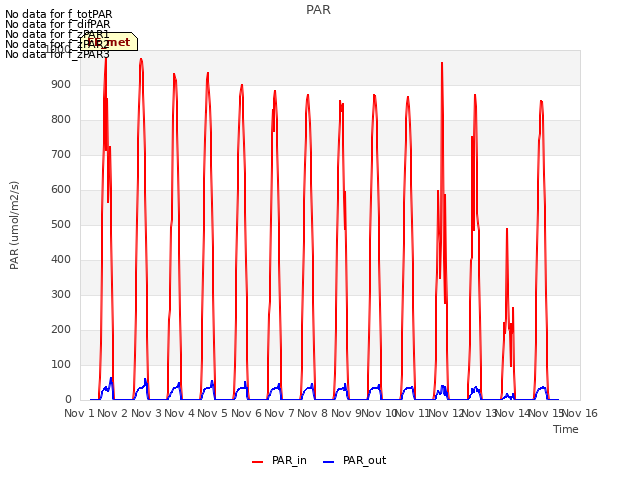The width and height of the screenshot is (640, 480).
Task: Click the 400 y-axis tick label
Action: click(x=61, y=260)
